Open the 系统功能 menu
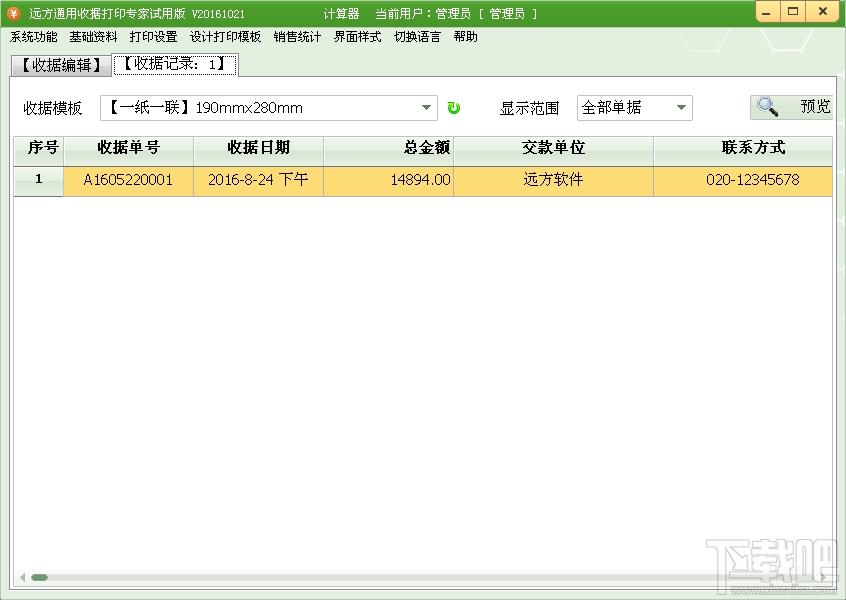 pyautogui.click(x=34, y=37)
